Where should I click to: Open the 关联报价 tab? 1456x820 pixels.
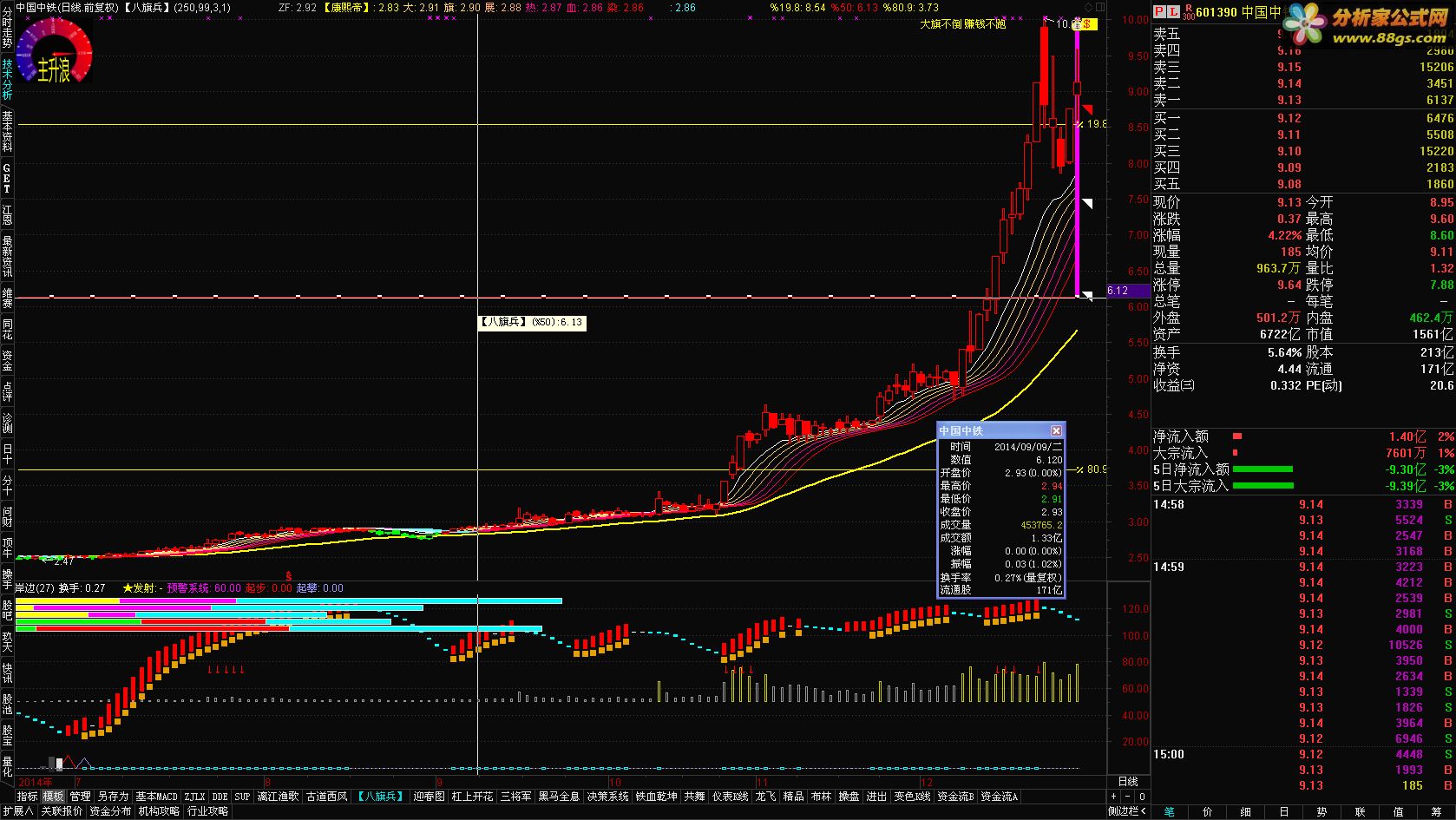tap(62, 811)
